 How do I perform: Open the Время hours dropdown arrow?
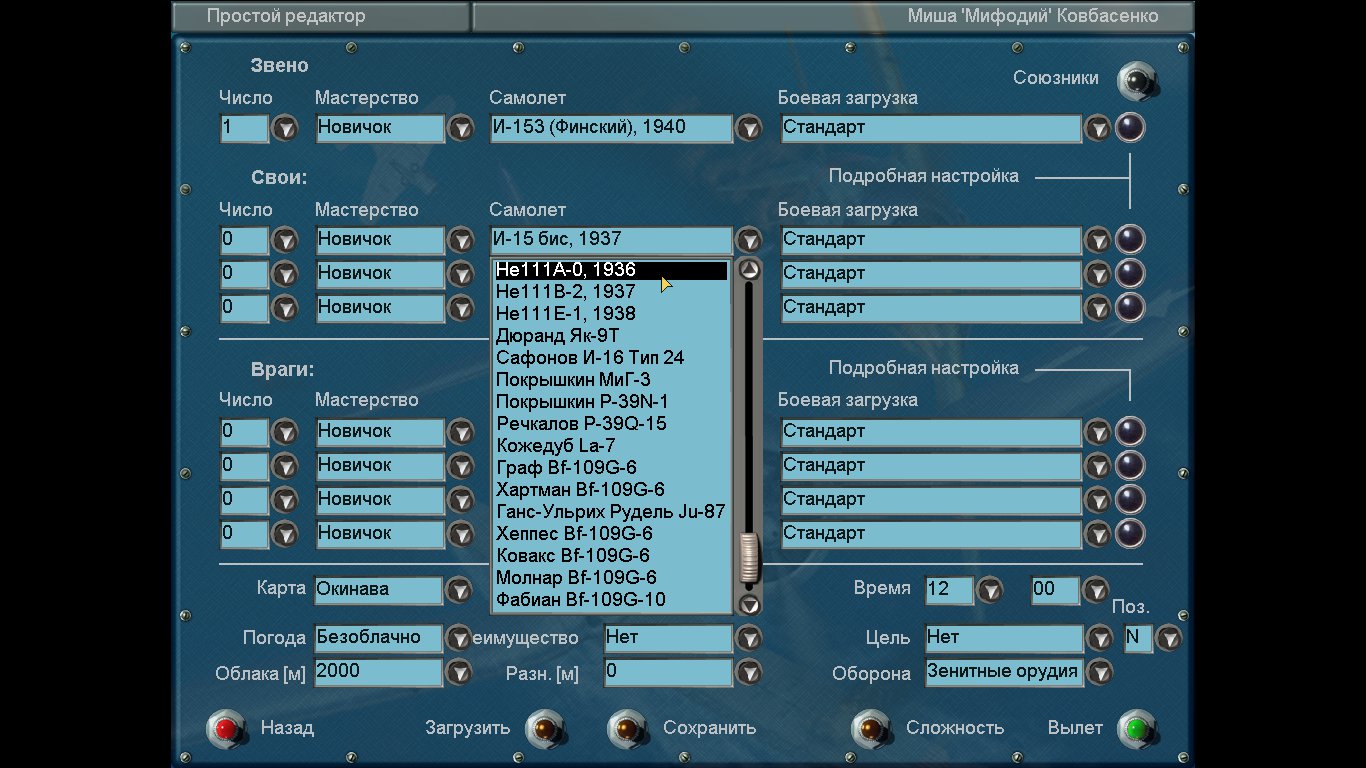coord(989,590)
